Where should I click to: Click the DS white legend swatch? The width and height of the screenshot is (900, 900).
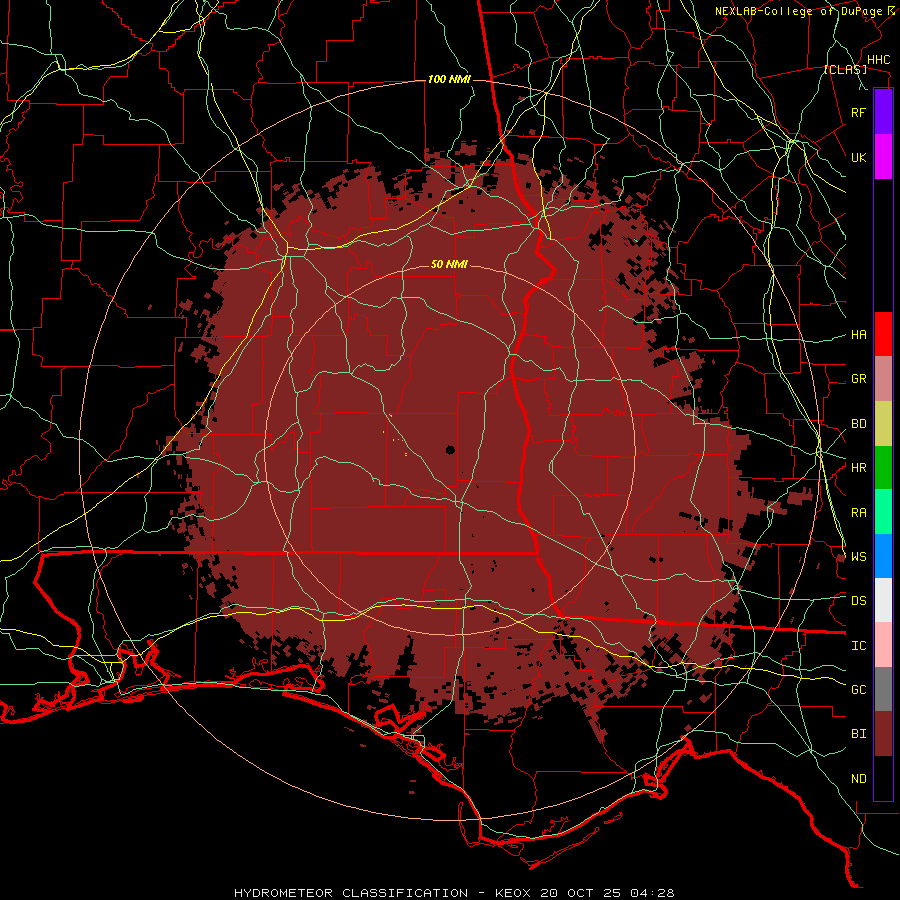(883, 600)
